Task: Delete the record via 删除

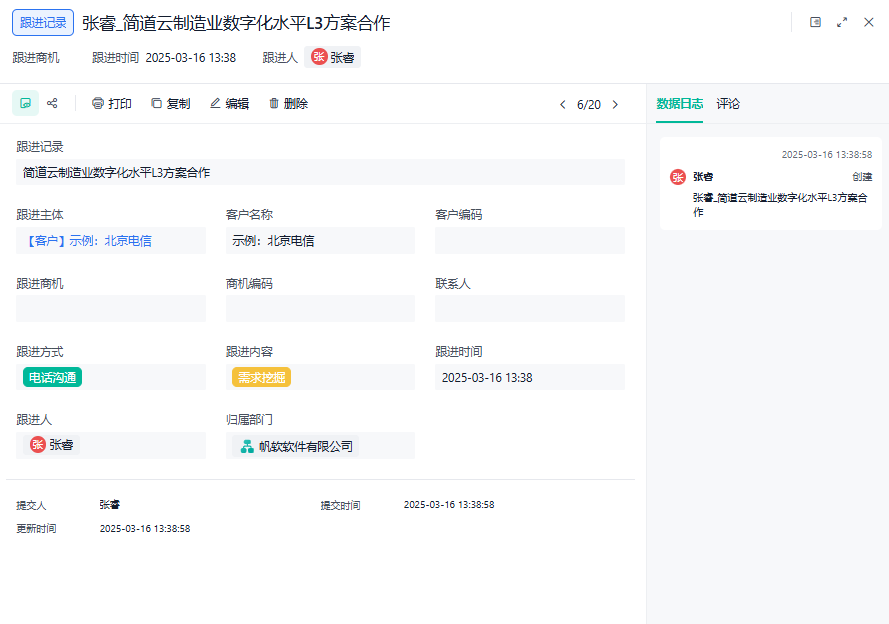Action: 288,104
